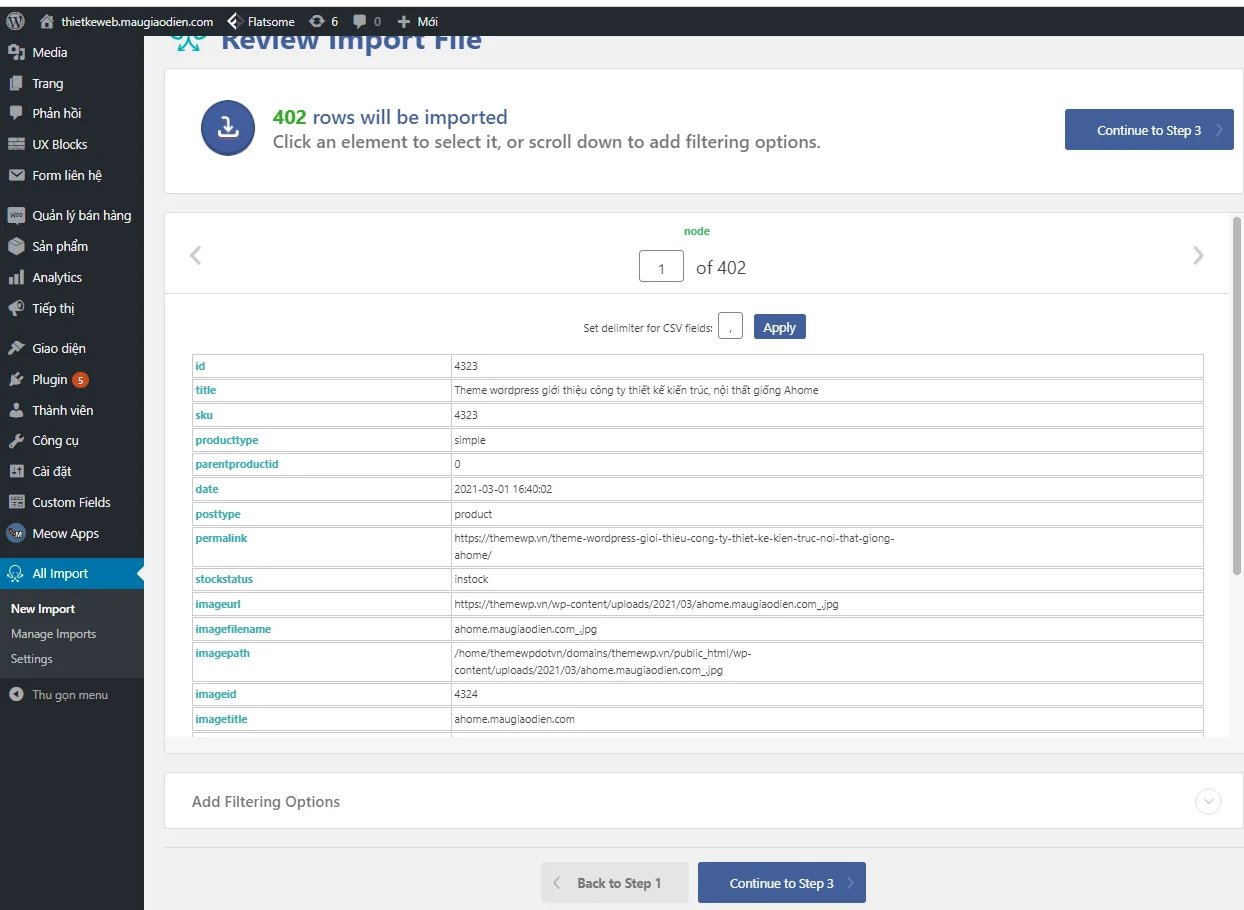Open the comments bubble icon in admin bar
Image resolution: width=1244 pixels, height=910 pixels.
pos(360,21)
